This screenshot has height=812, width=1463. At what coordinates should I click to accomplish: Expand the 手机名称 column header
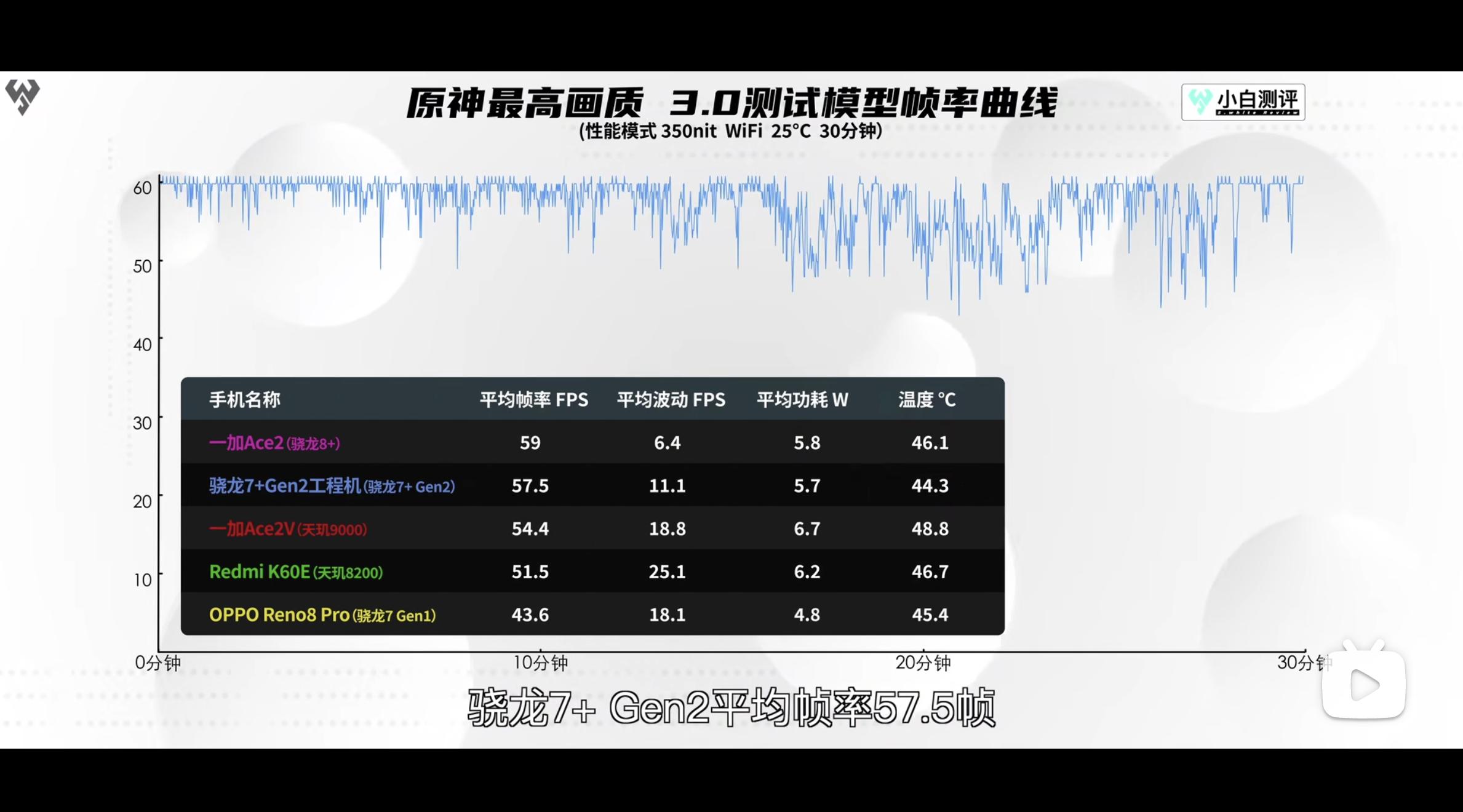coord(244,400)
